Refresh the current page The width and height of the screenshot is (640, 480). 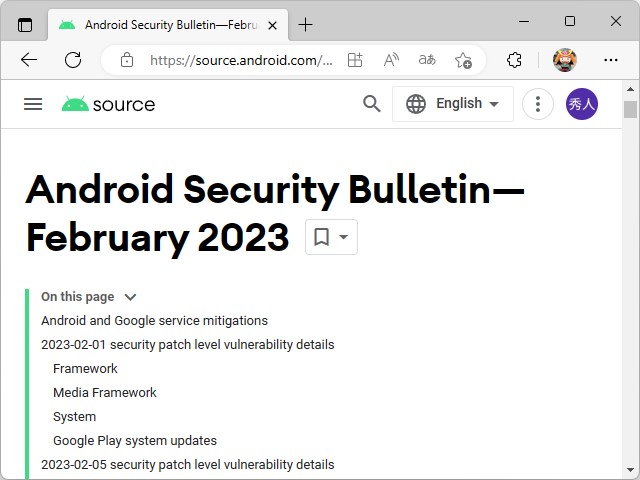coord(73,60)
